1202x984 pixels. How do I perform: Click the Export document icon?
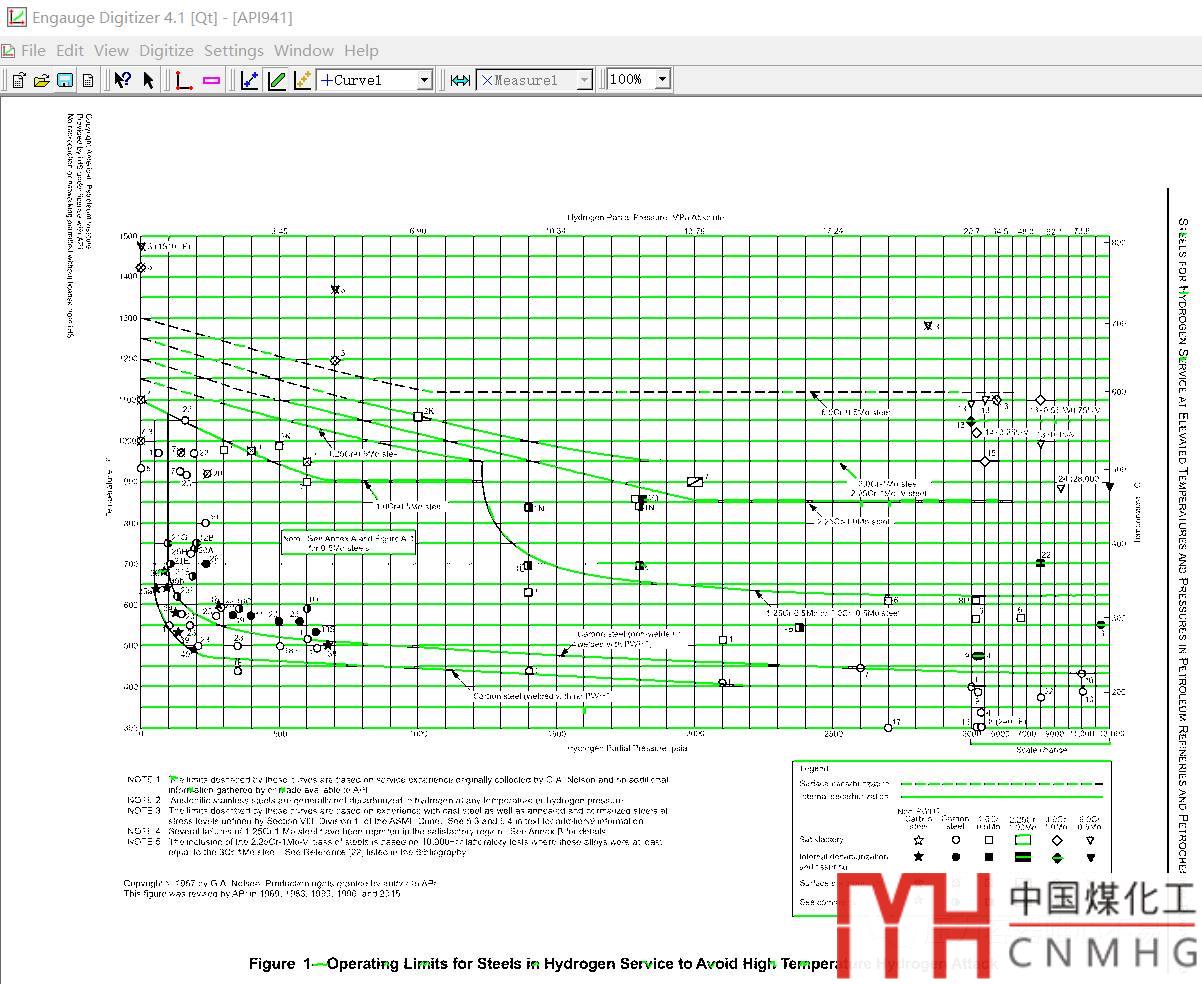click(x=88, y=80)
